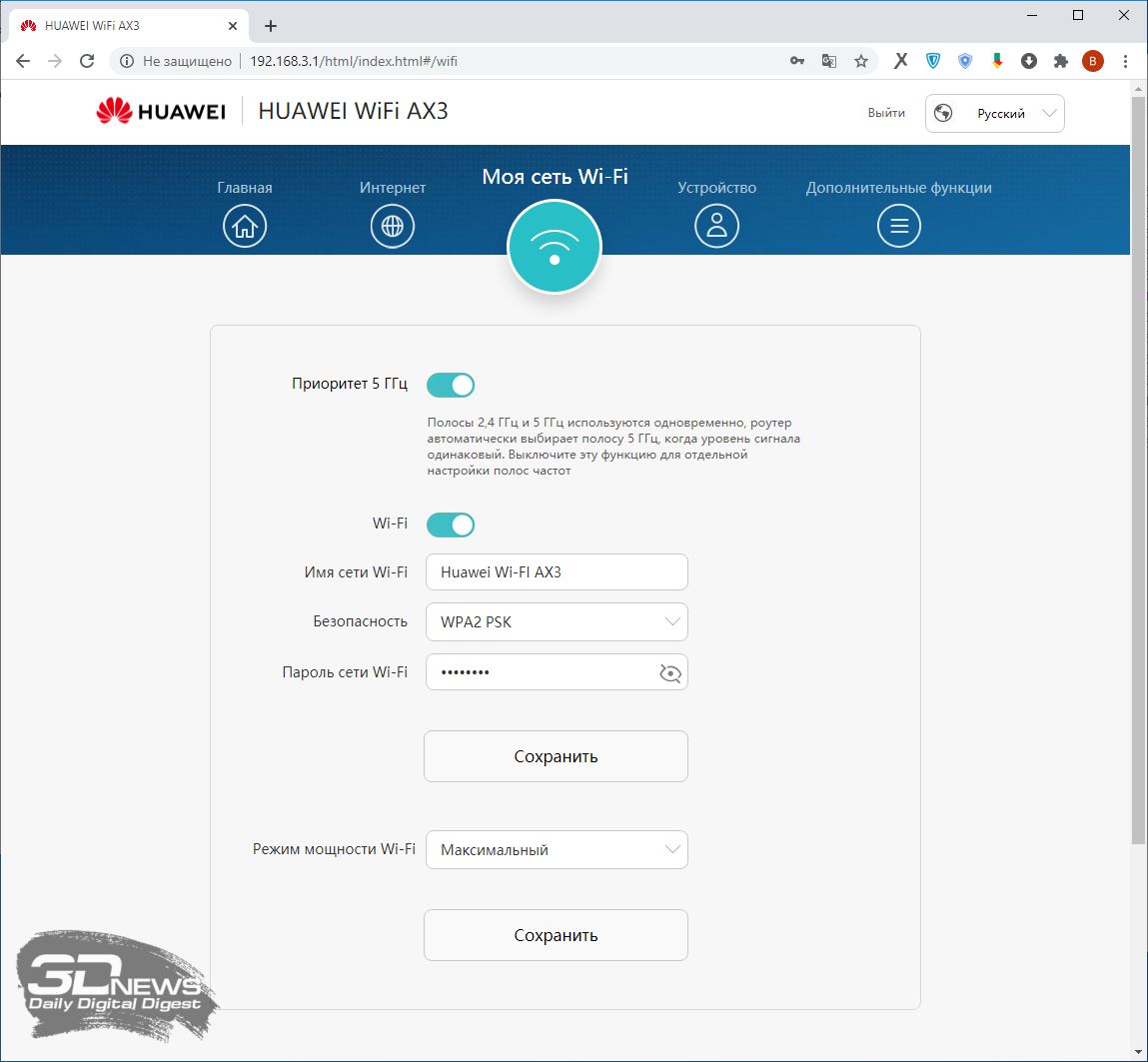Click the browser forward arrow

click(55, 62)
